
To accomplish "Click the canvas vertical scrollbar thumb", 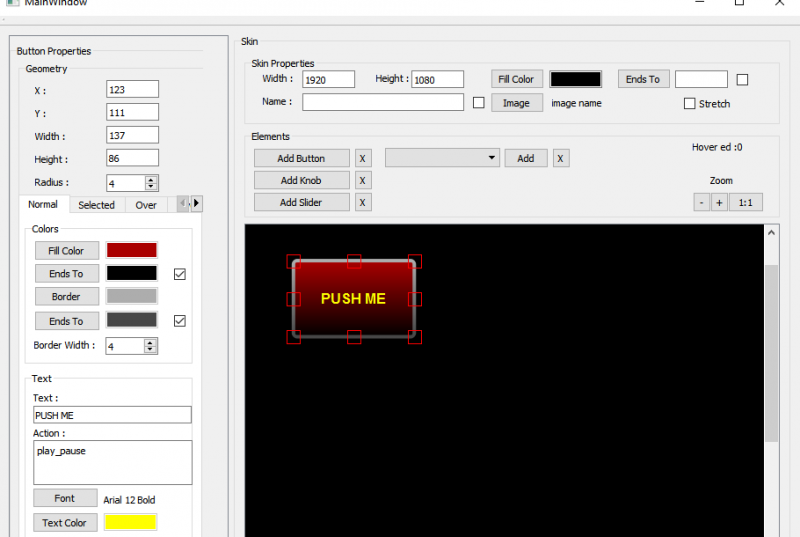I will tap(771, 353).
